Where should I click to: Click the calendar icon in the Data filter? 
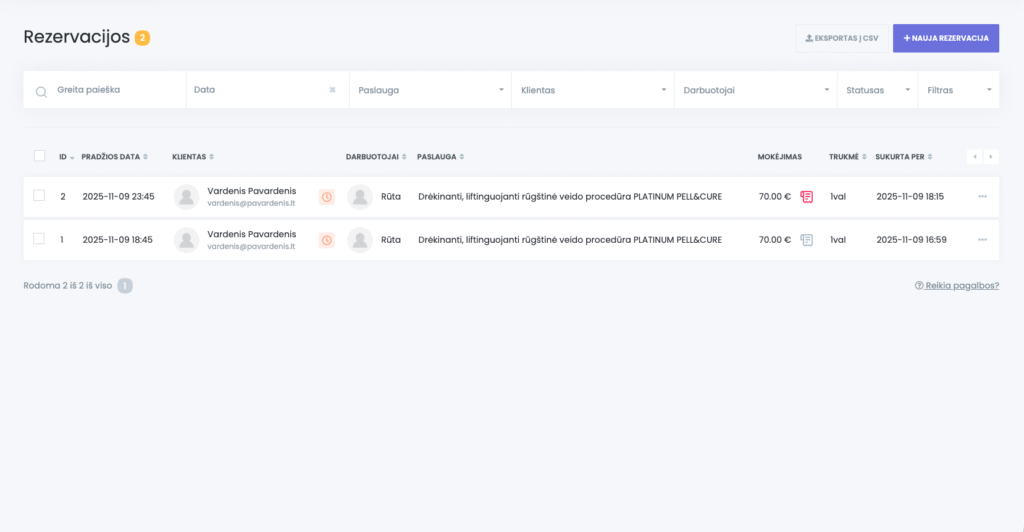[332, 90]
